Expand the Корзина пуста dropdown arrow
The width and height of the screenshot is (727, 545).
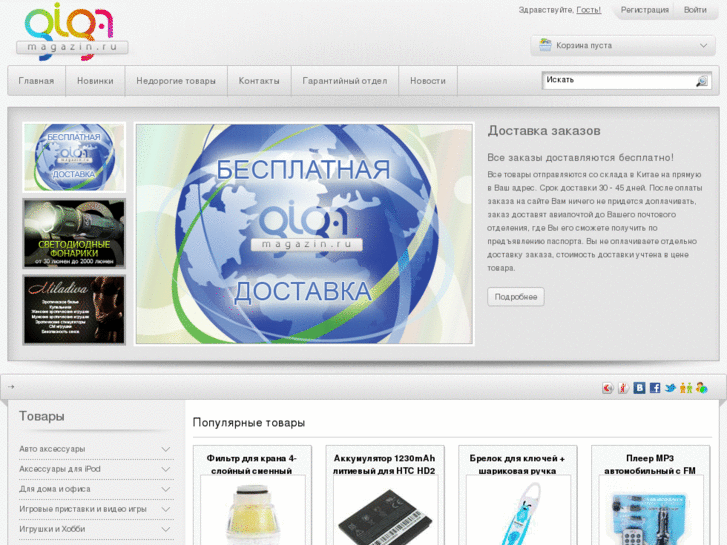tap(703, 45)
